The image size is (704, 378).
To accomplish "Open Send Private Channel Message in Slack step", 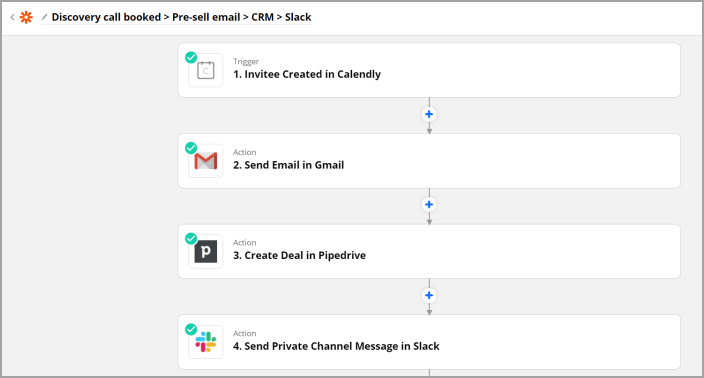I will [429, 342].
